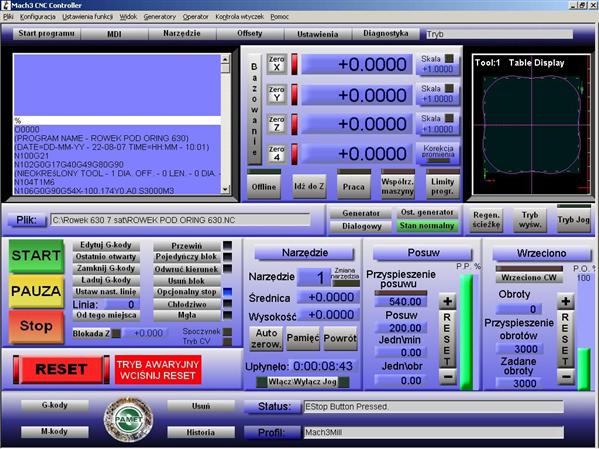Click the toolpath Table Display preview
The height and width of the screenshot is (449, 599).
pos(532,125)
